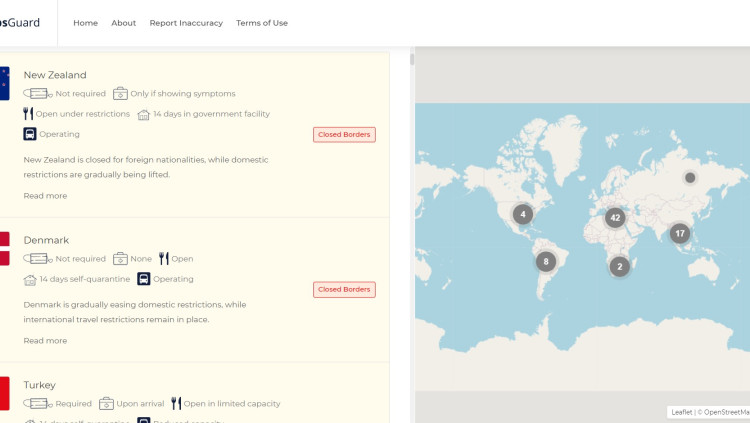
Task: Open Report Inaccuracy page
Action: coord(186,23)
